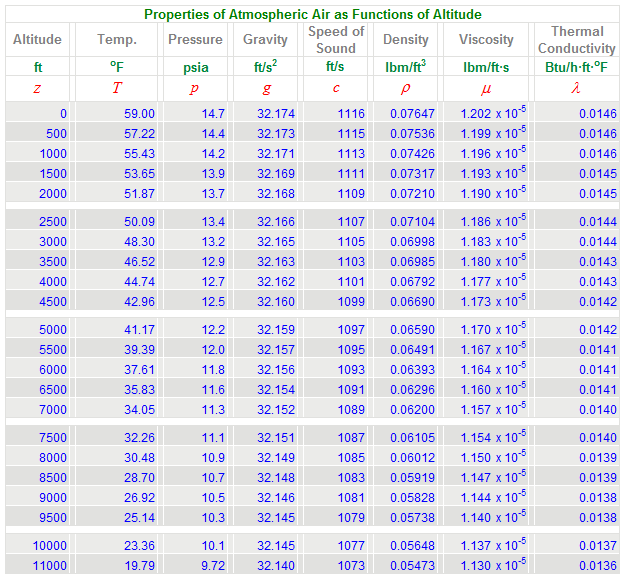Viewport: 625px width, 579px height.
Task: Select speed of sound 1081
Action: click(351, 498)
